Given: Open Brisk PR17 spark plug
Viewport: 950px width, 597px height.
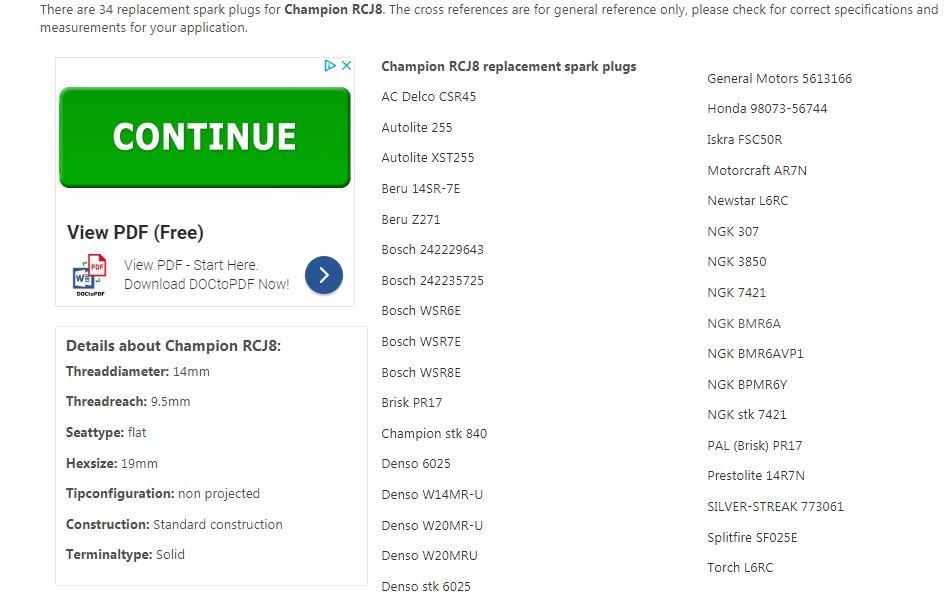Looking at the screenshot, I should coord(411,403).
